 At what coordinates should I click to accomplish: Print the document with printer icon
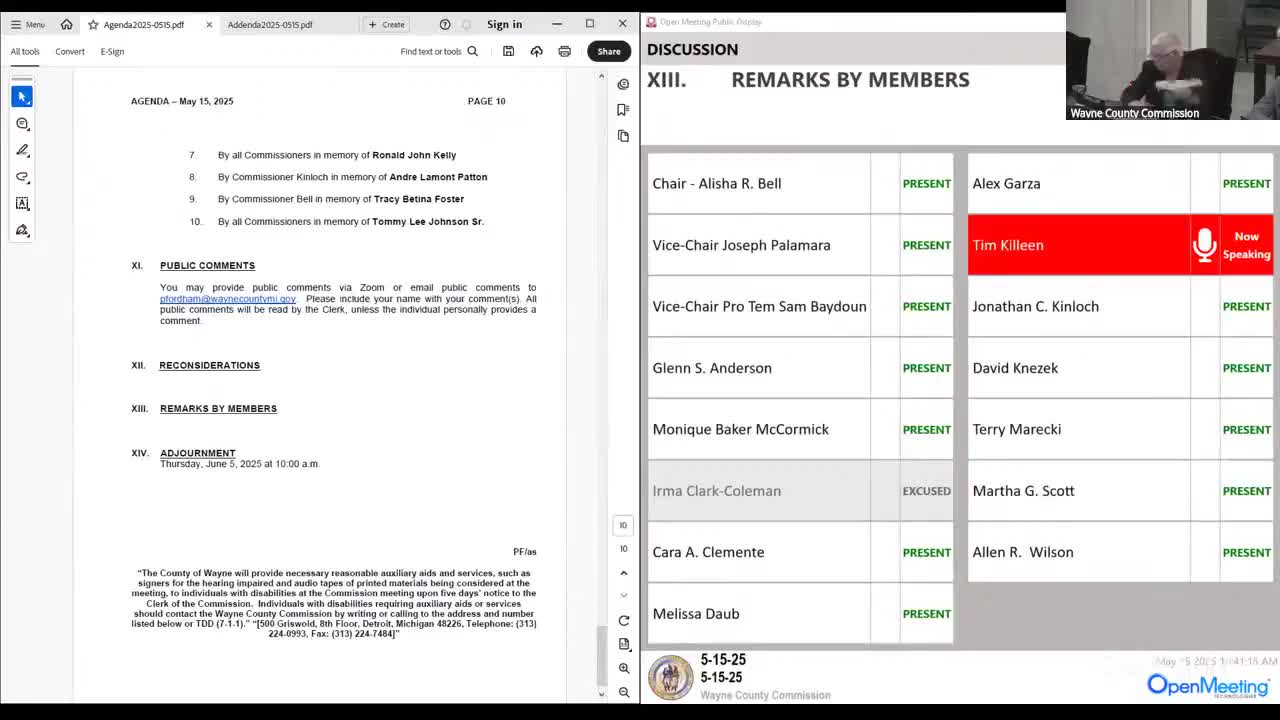click(564, 51)
